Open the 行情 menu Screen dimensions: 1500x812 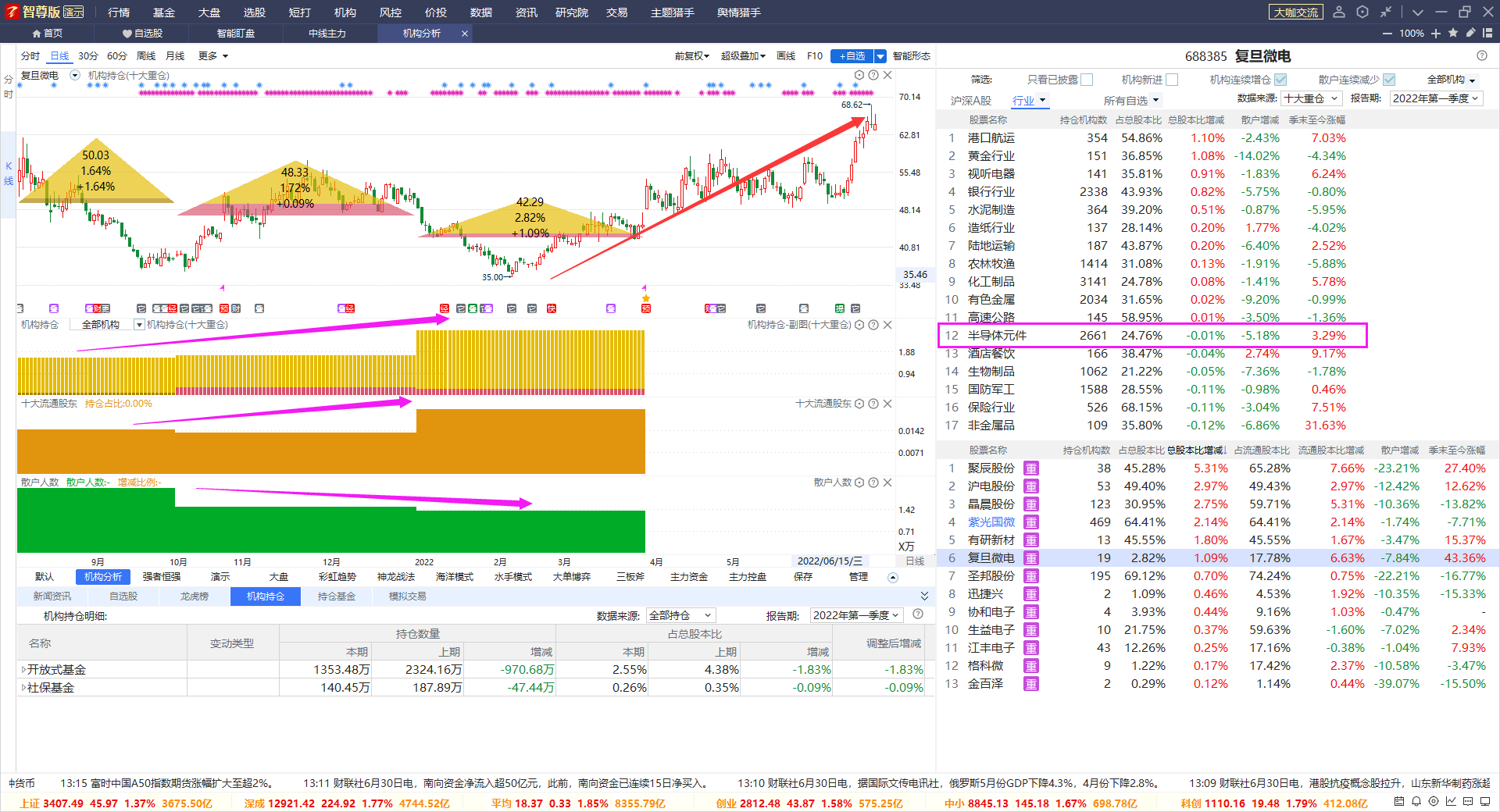point(119,12)
